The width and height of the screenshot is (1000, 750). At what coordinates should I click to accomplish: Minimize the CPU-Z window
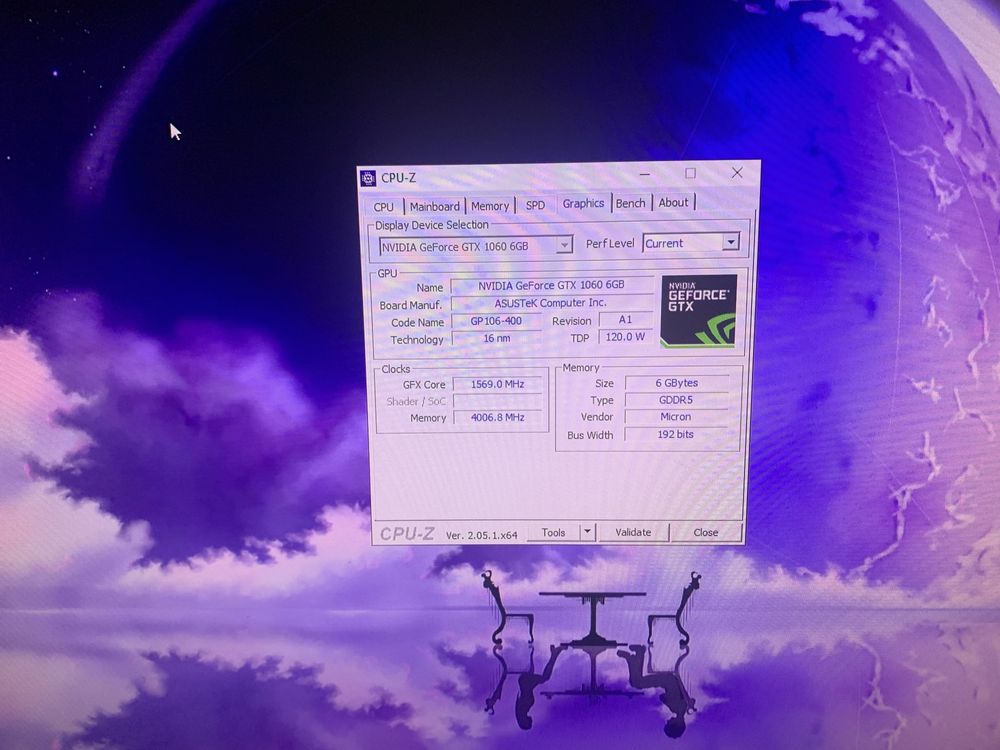click(x=645, y=173)
